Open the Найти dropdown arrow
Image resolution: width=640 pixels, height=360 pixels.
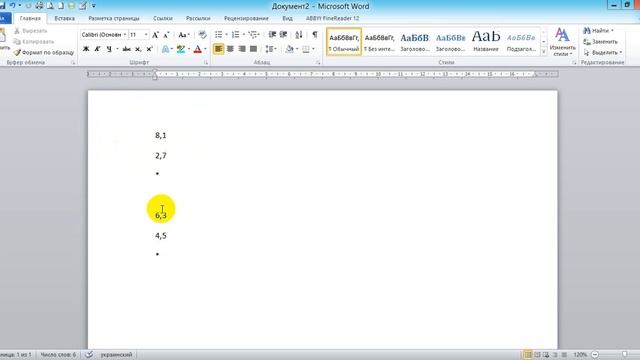pyautogui.click(x=612, y=31)
